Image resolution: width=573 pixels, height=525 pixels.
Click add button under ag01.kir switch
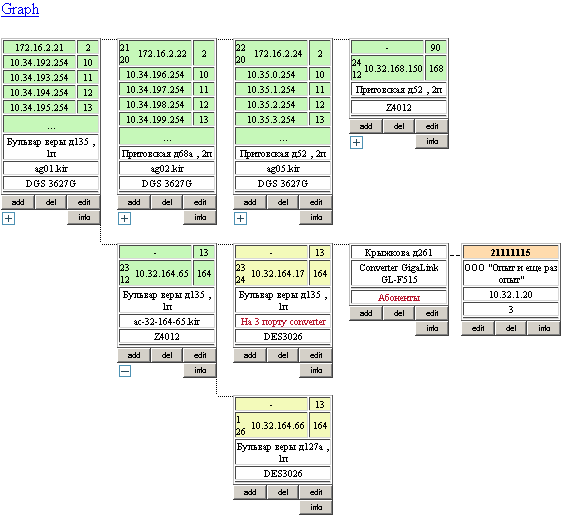(18, 202)
